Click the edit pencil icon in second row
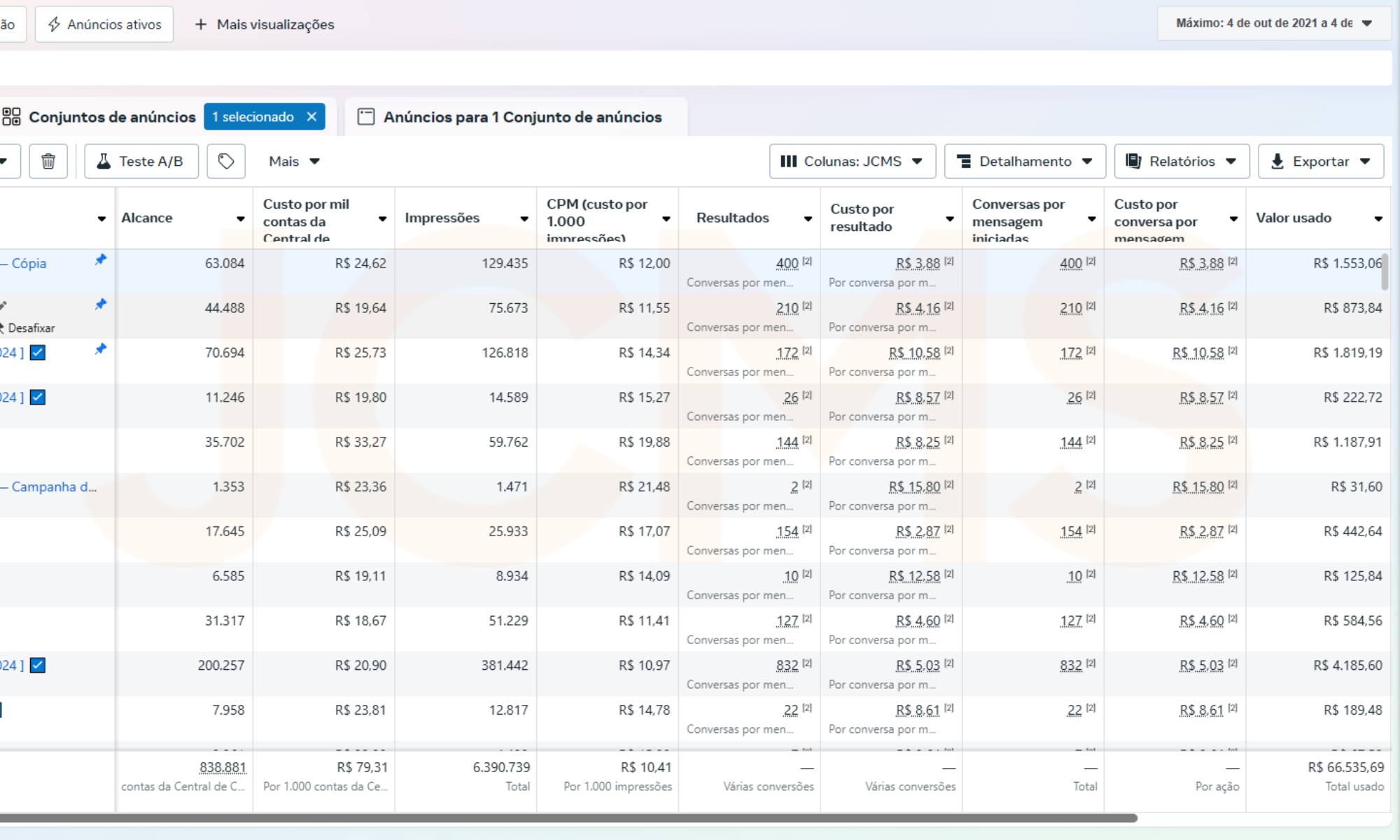Viewport: 1400px width, 840px height. pyautogui.click(x=3, y=306)
